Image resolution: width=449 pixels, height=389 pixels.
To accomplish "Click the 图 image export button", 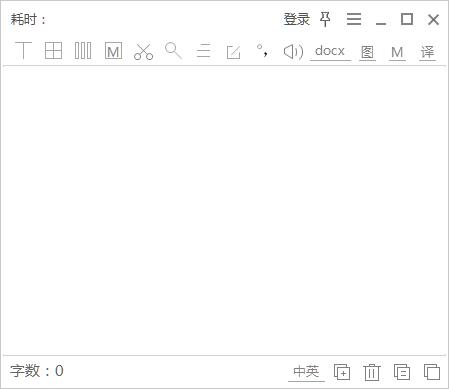I will 367,52.
